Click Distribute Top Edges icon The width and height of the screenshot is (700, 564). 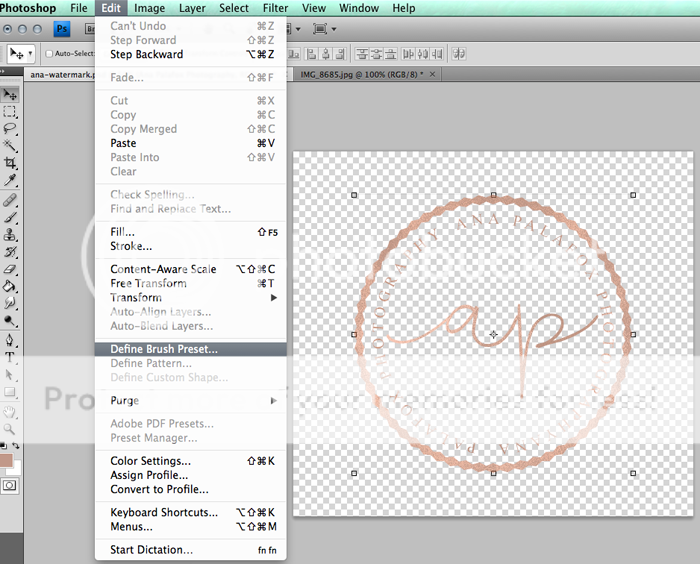click(362, 54)
